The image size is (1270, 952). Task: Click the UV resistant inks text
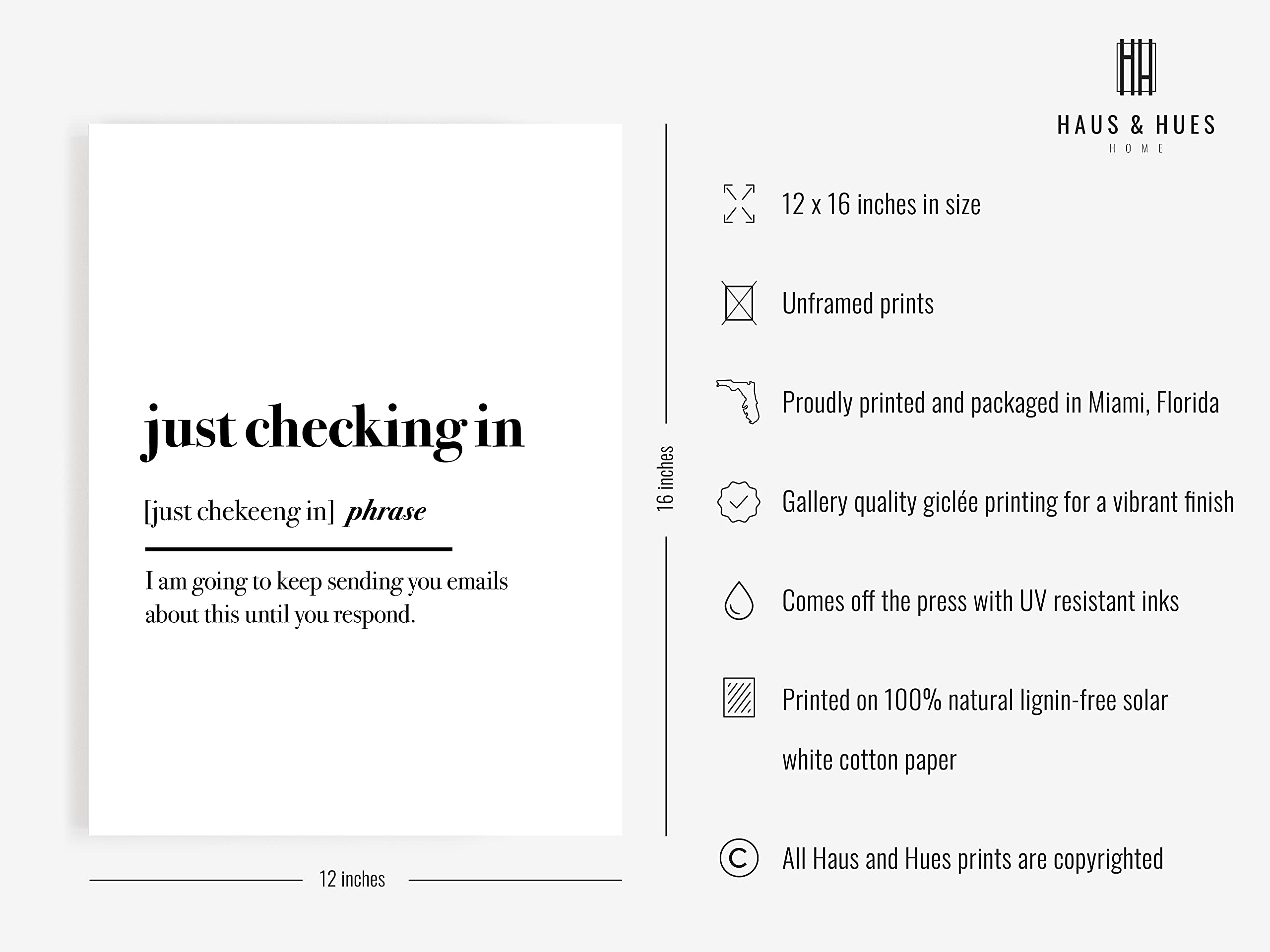point(980,601)
